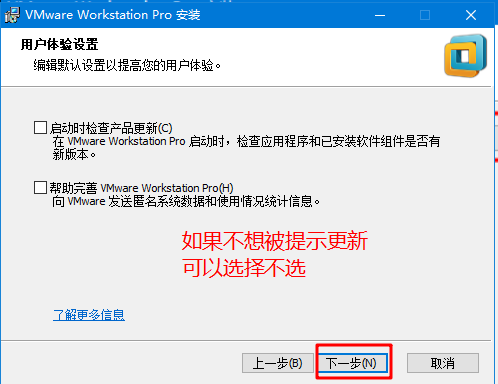
Task: Click the VMware Workstation logo icon
Action: click(x=465, y=56)
